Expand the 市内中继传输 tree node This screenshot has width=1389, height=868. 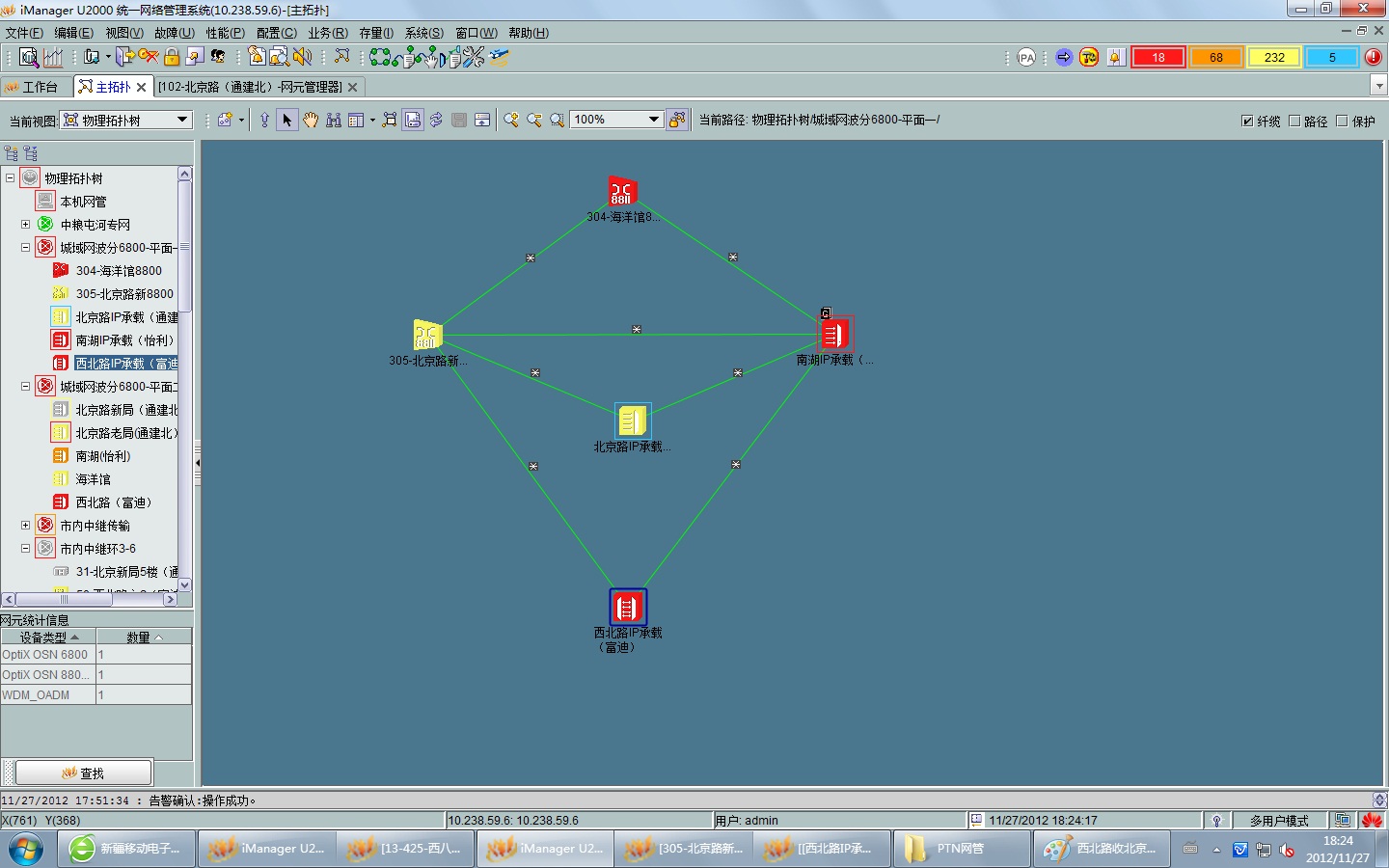pos(25,526)
